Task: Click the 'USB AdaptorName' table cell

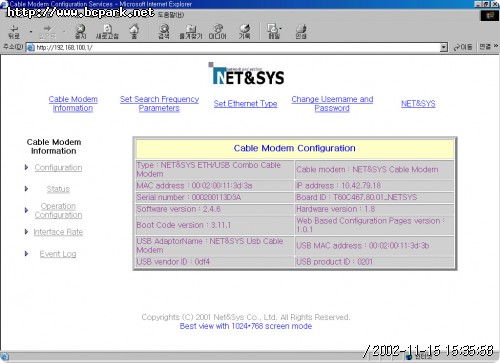Action: [215, 246]
